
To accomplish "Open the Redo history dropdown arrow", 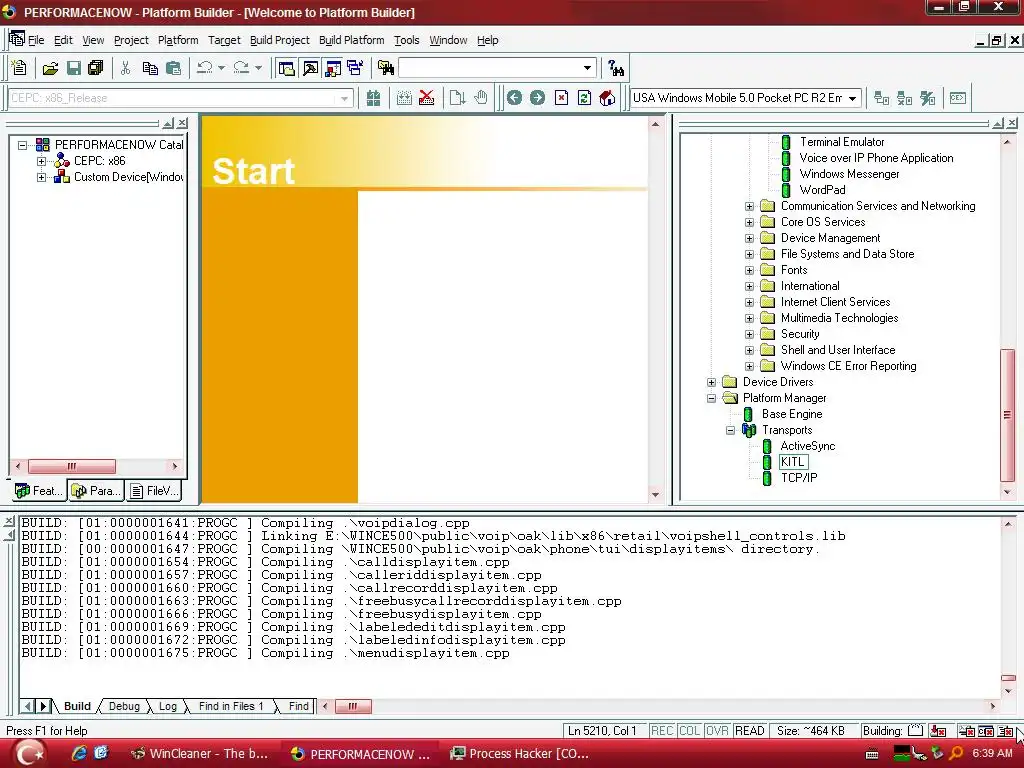I will (258, 68).
